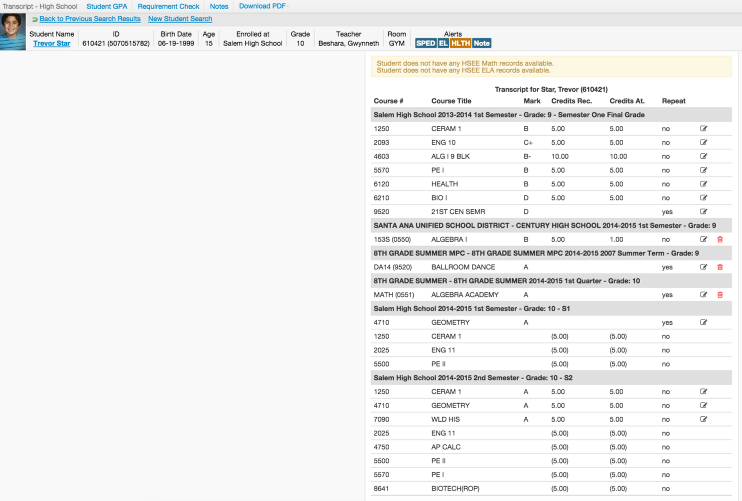Edit the 21ST CEN SEMR row

[x=703, y=211]
